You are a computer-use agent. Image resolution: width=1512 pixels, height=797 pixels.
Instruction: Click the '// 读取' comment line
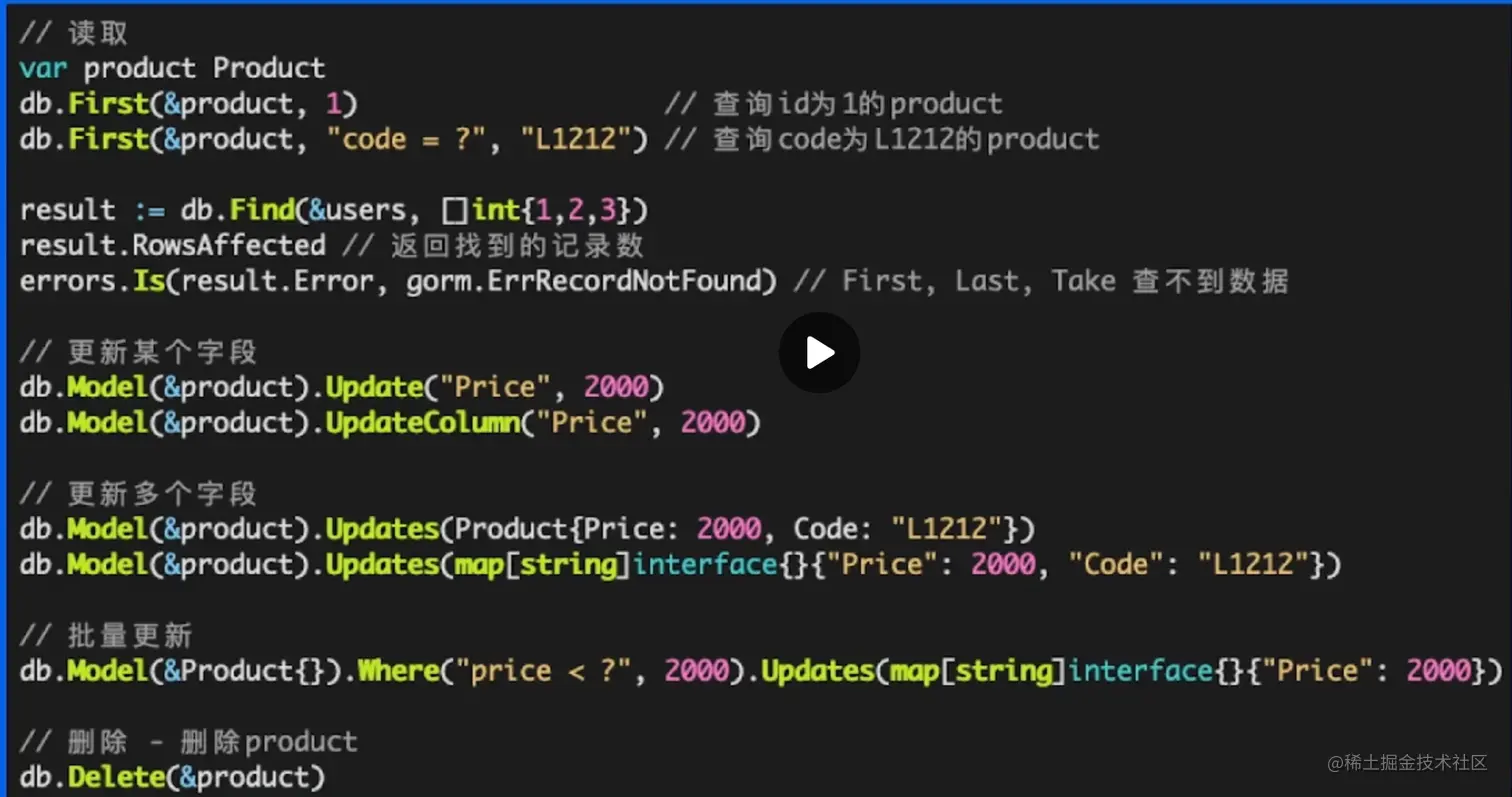(x=74, y=33)
